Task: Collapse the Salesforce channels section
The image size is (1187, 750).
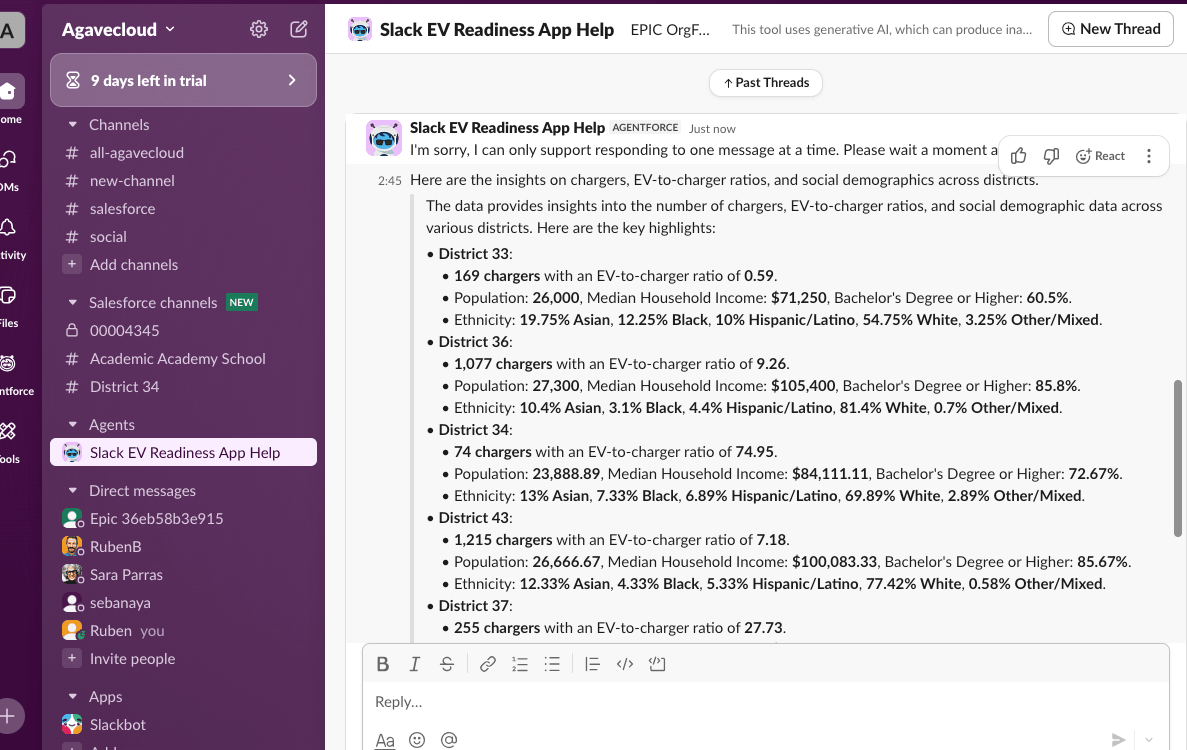Action: pos(73,303)
